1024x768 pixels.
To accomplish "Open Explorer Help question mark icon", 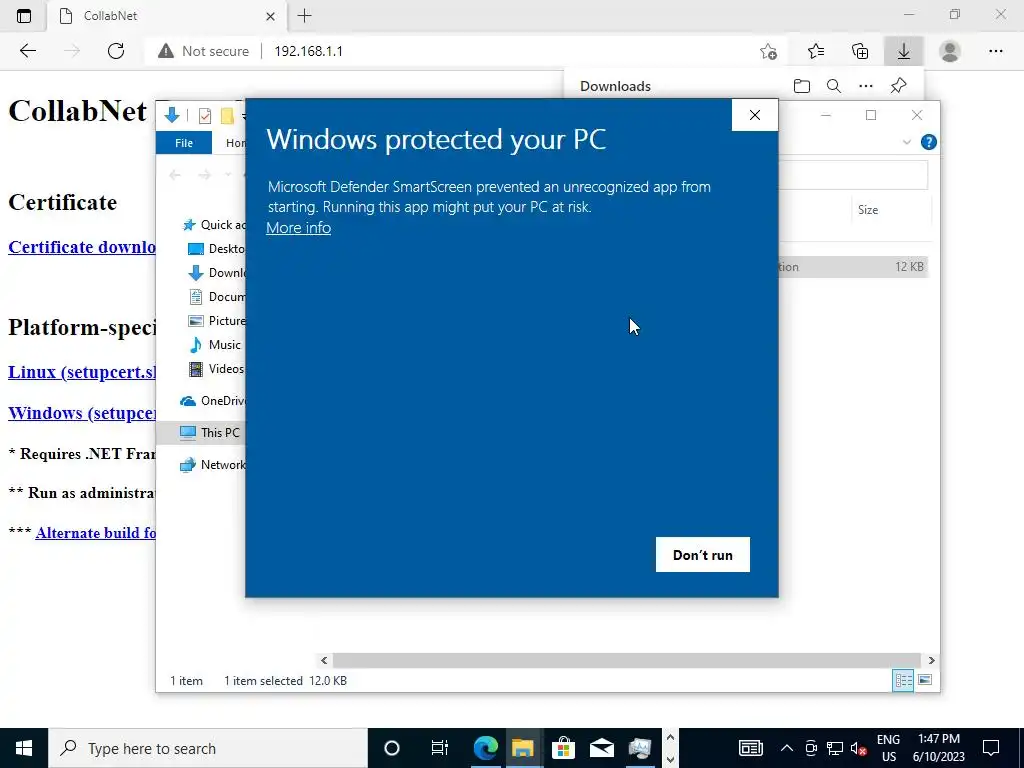I will point(928,142).
